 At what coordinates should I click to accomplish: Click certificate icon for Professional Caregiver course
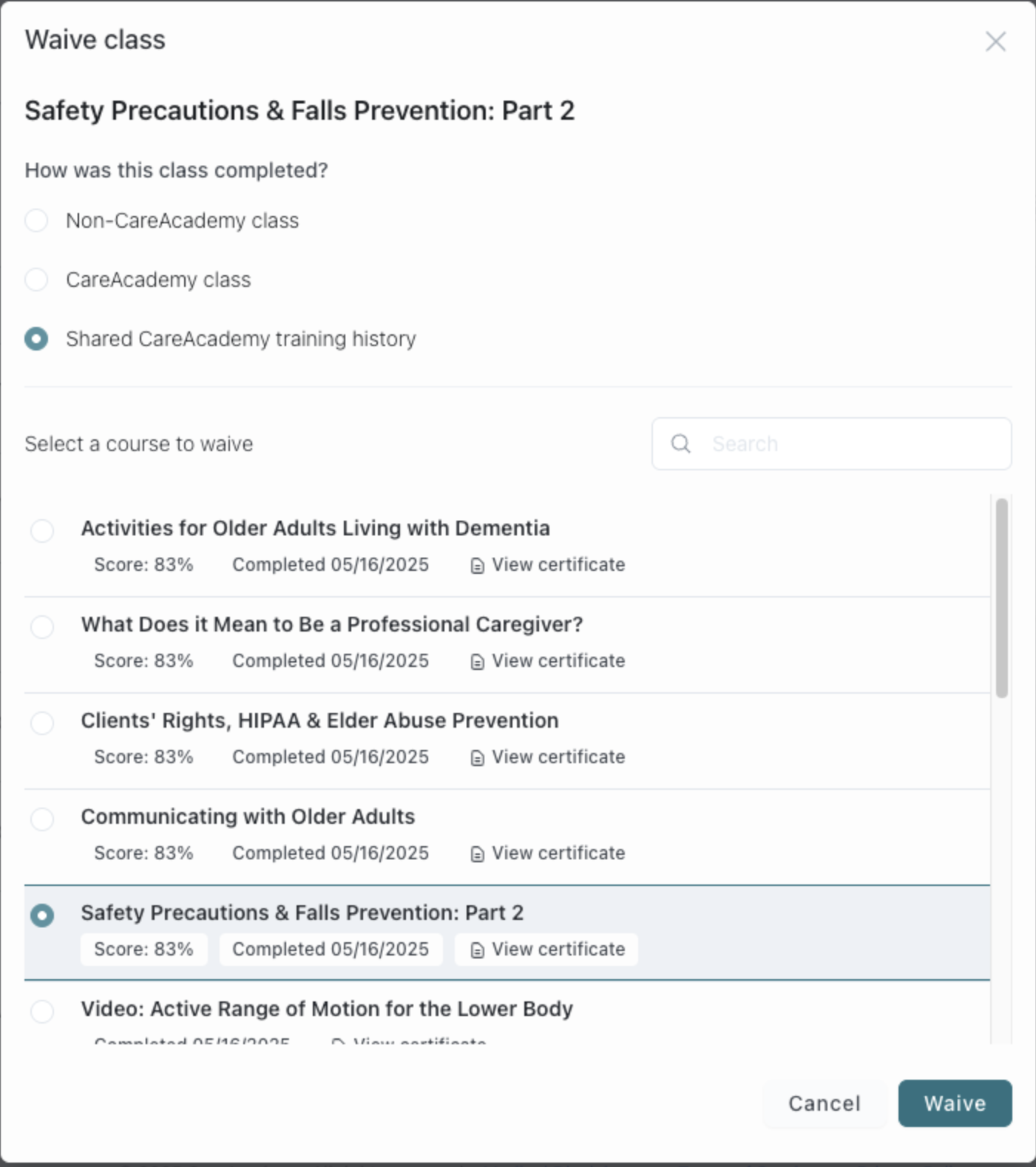pos(478,662)
